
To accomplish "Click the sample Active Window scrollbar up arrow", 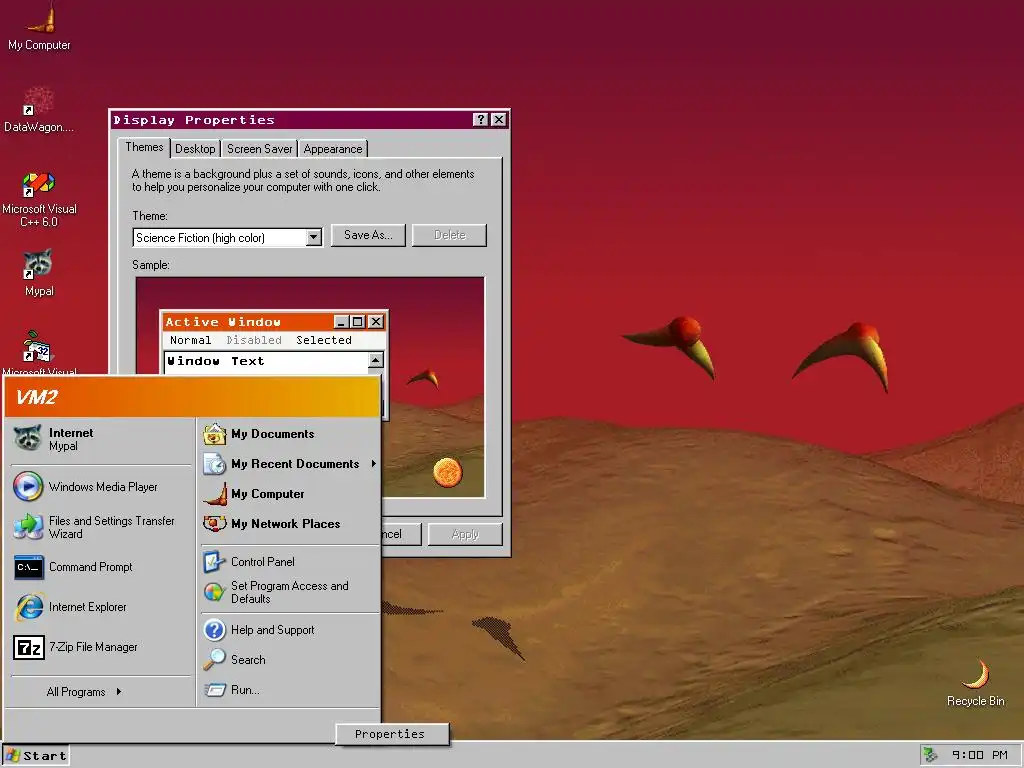I will click(x=376, y=360).
